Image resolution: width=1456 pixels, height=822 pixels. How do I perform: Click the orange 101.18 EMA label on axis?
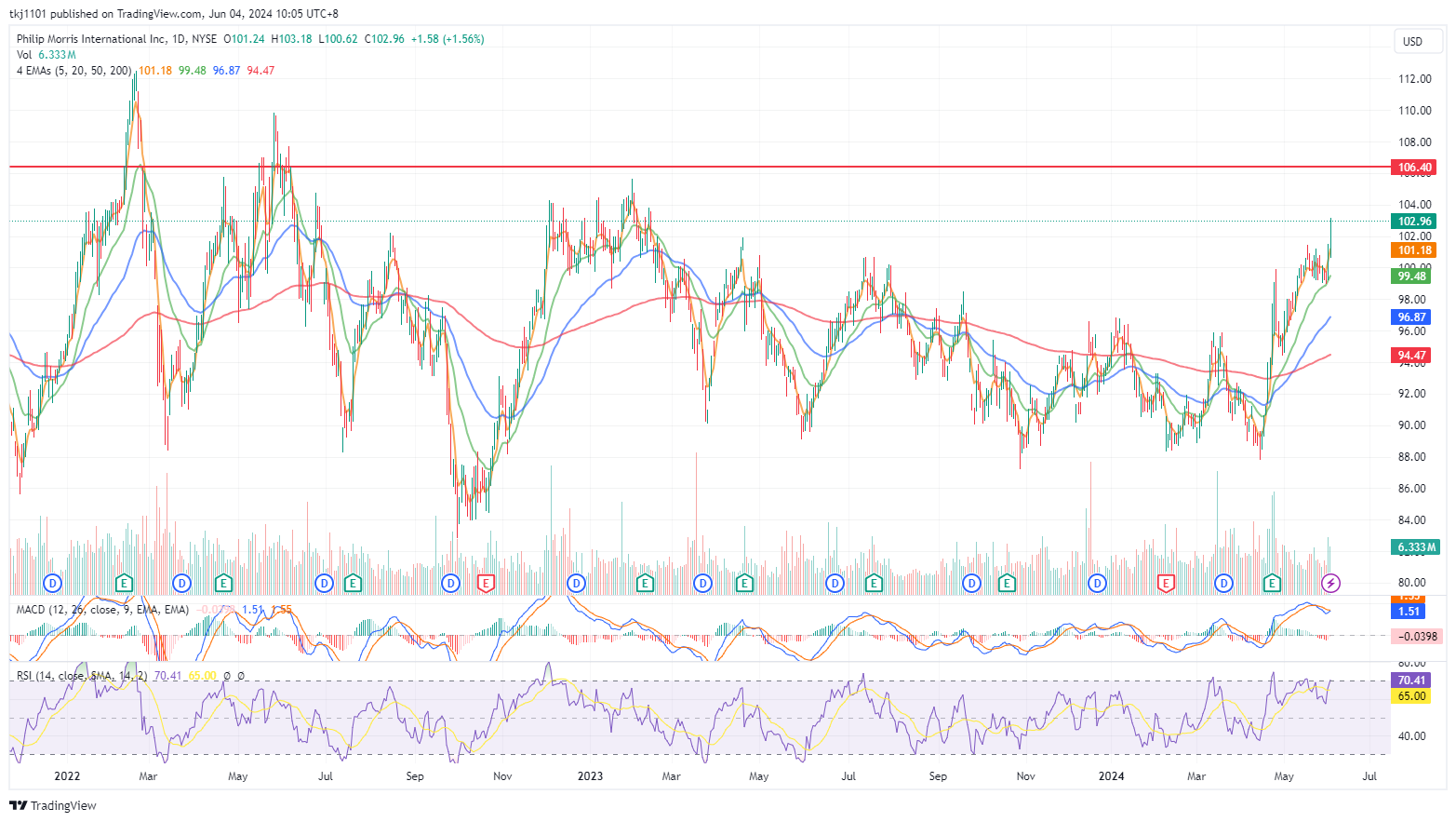tap(1414, 250)
